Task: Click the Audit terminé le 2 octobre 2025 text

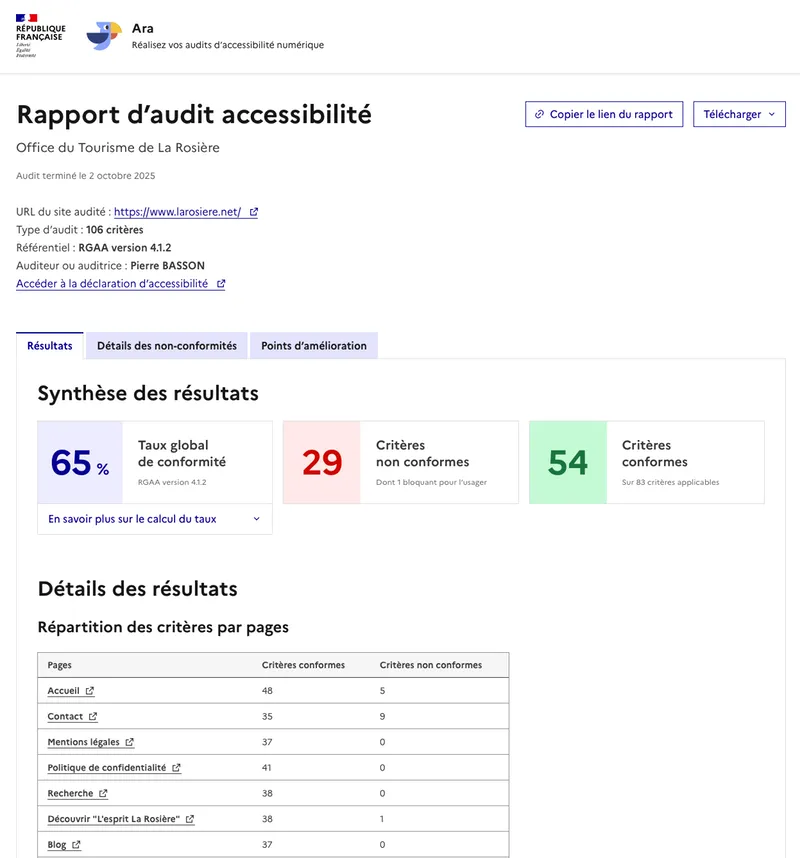Action: pos(85,176)
